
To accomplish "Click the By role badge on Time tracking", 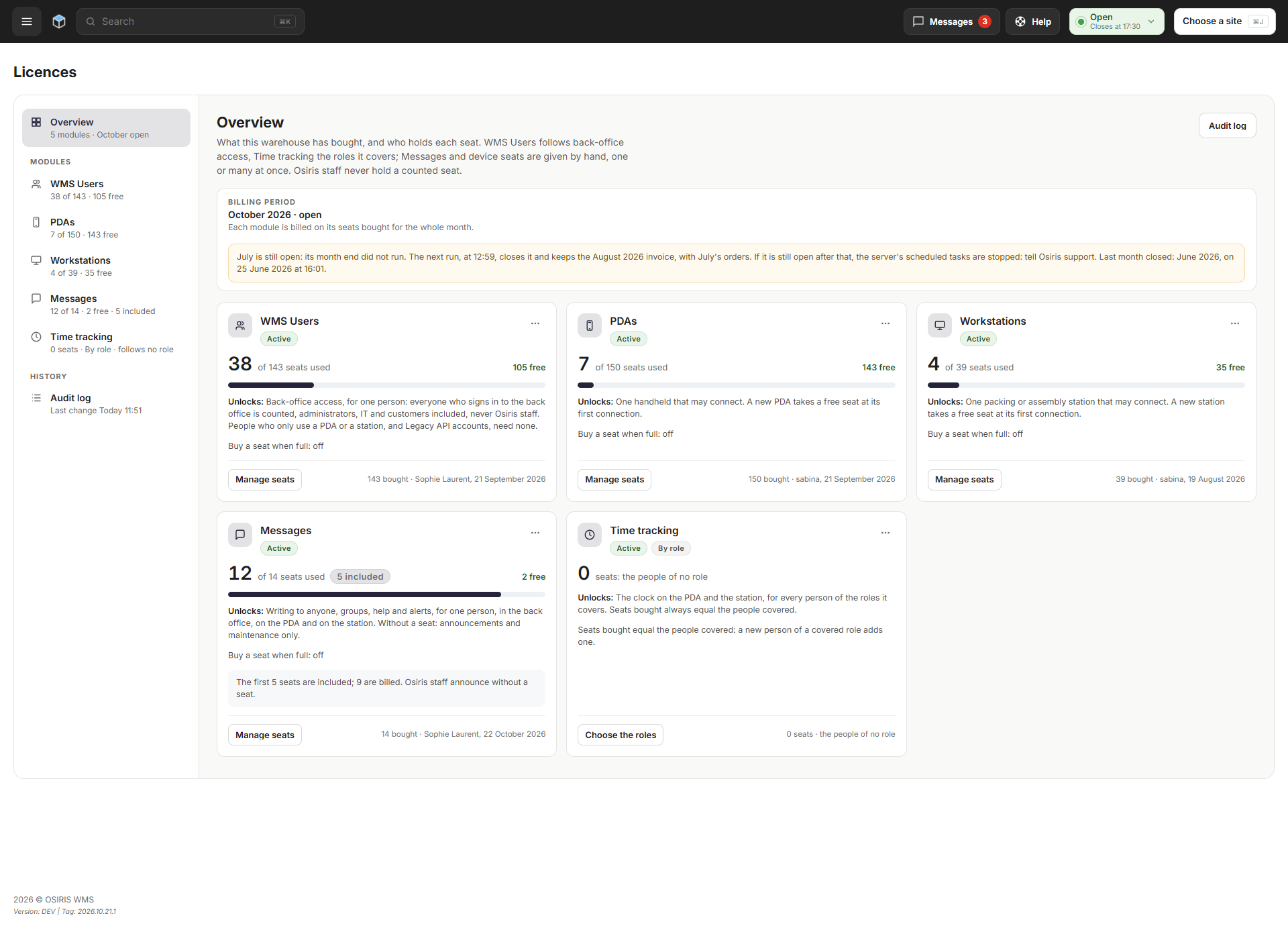I will click(x=671, y=548).
